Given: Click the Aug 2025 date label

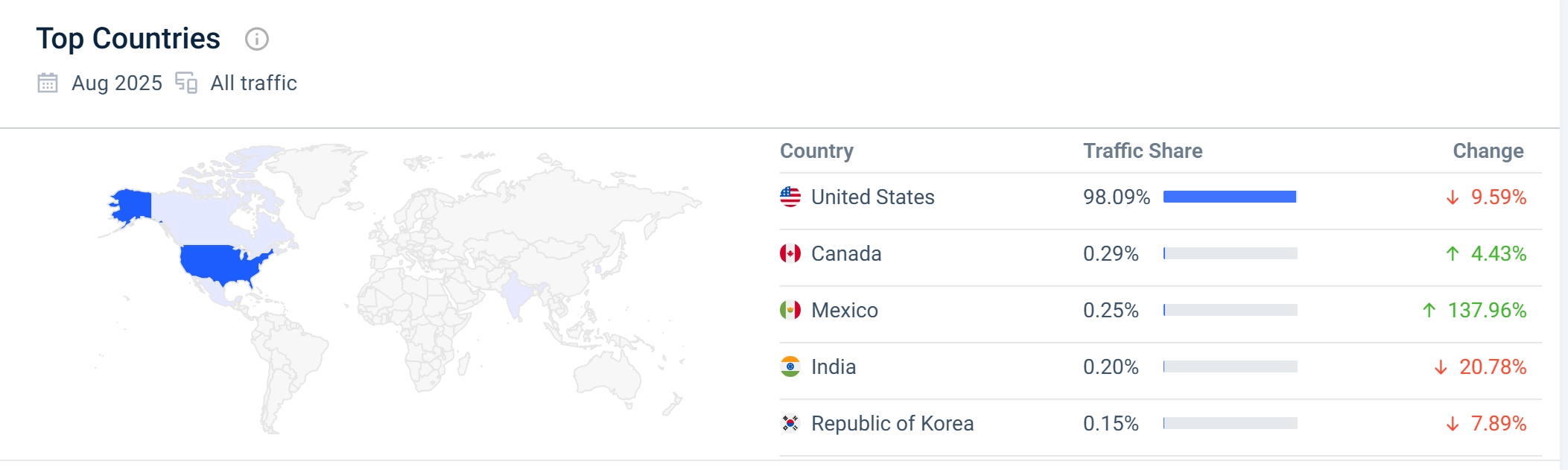Looking at the screenshot, I should coord(117,83).
